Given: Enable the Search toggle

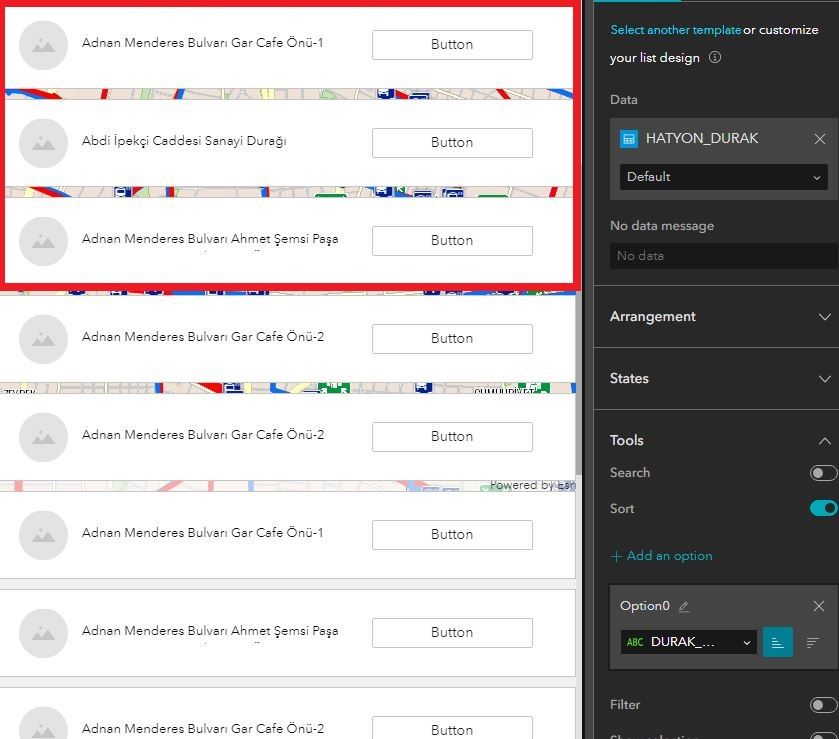Looking at the screenshot, I should [x=823, y=473].
